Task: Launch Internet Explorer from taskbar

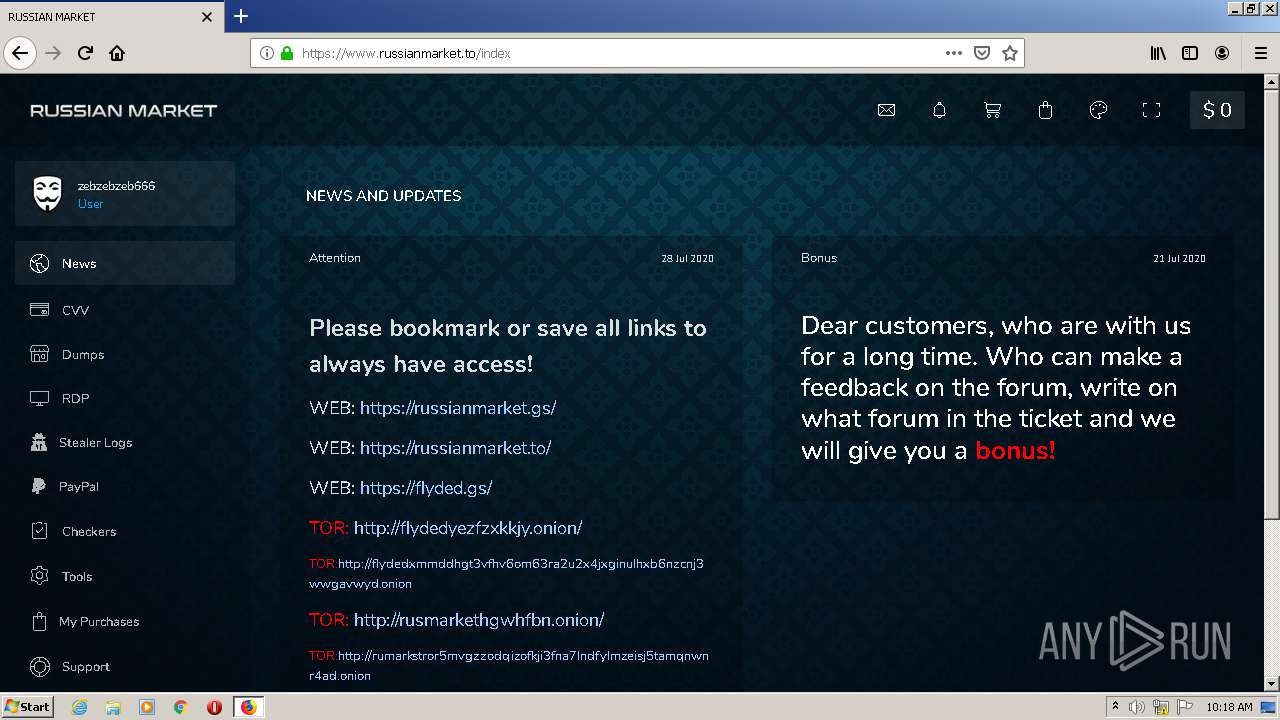Action: pos(80,707)
